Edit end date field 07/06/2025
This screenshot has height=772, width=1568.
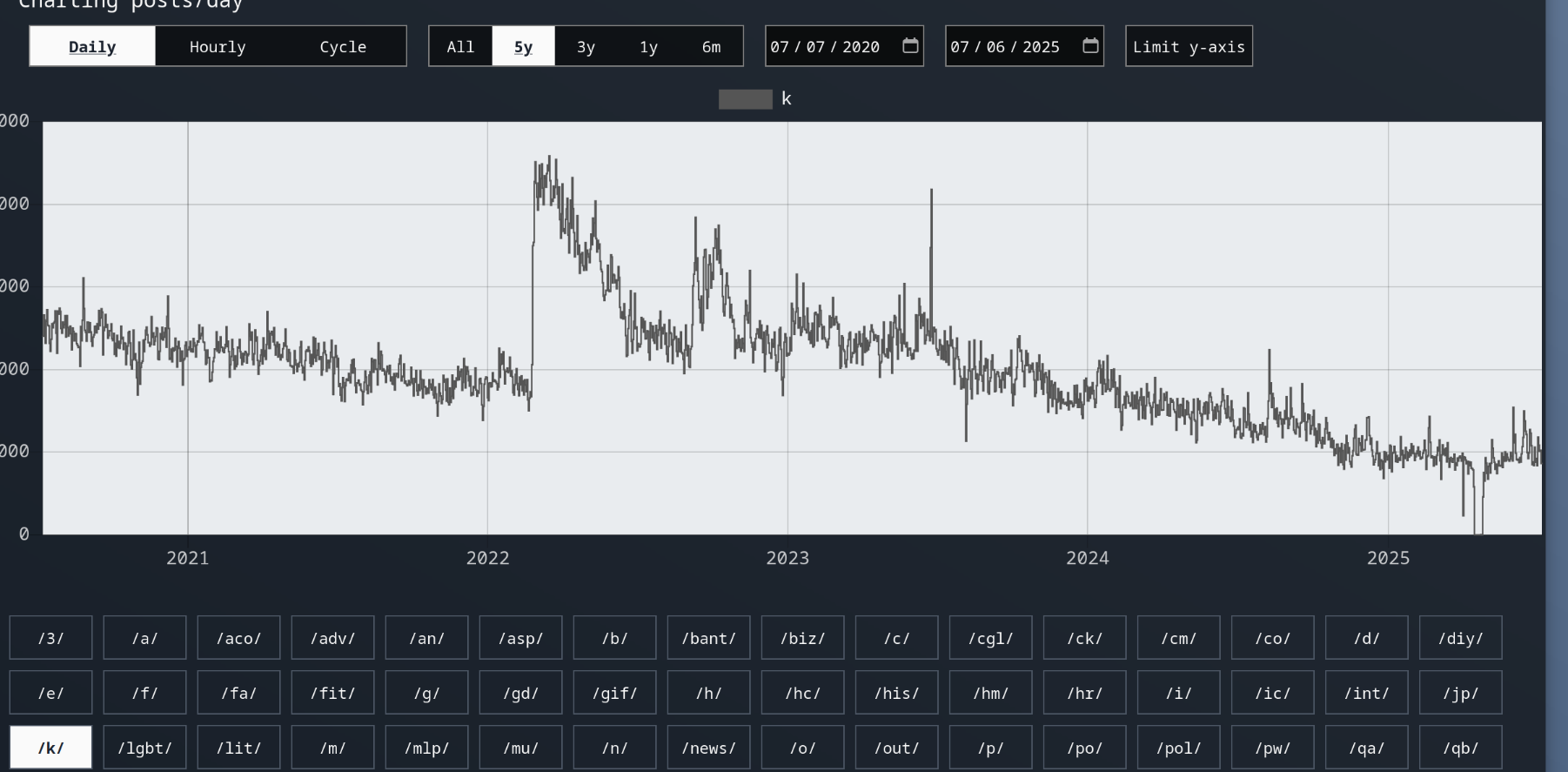[1024, 46]
